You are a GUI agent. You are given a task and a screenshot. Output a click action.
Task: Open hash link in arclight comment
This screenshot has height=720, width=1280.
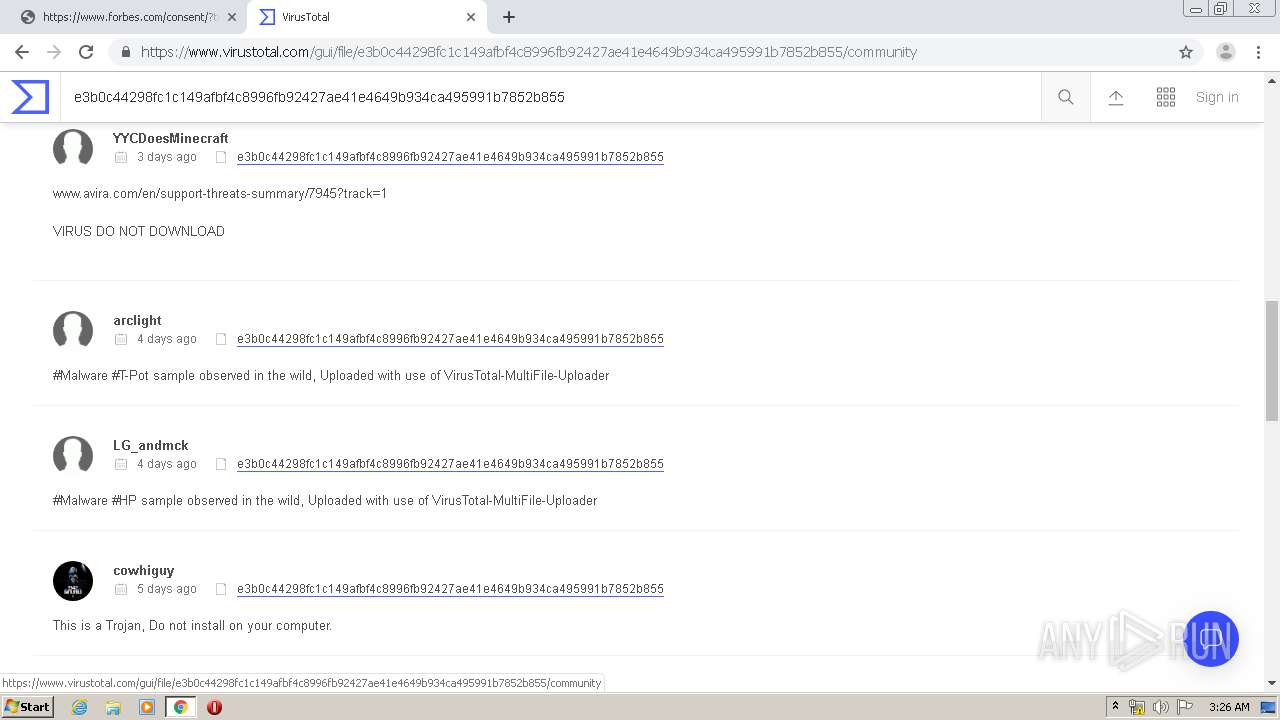coord(450,339)
